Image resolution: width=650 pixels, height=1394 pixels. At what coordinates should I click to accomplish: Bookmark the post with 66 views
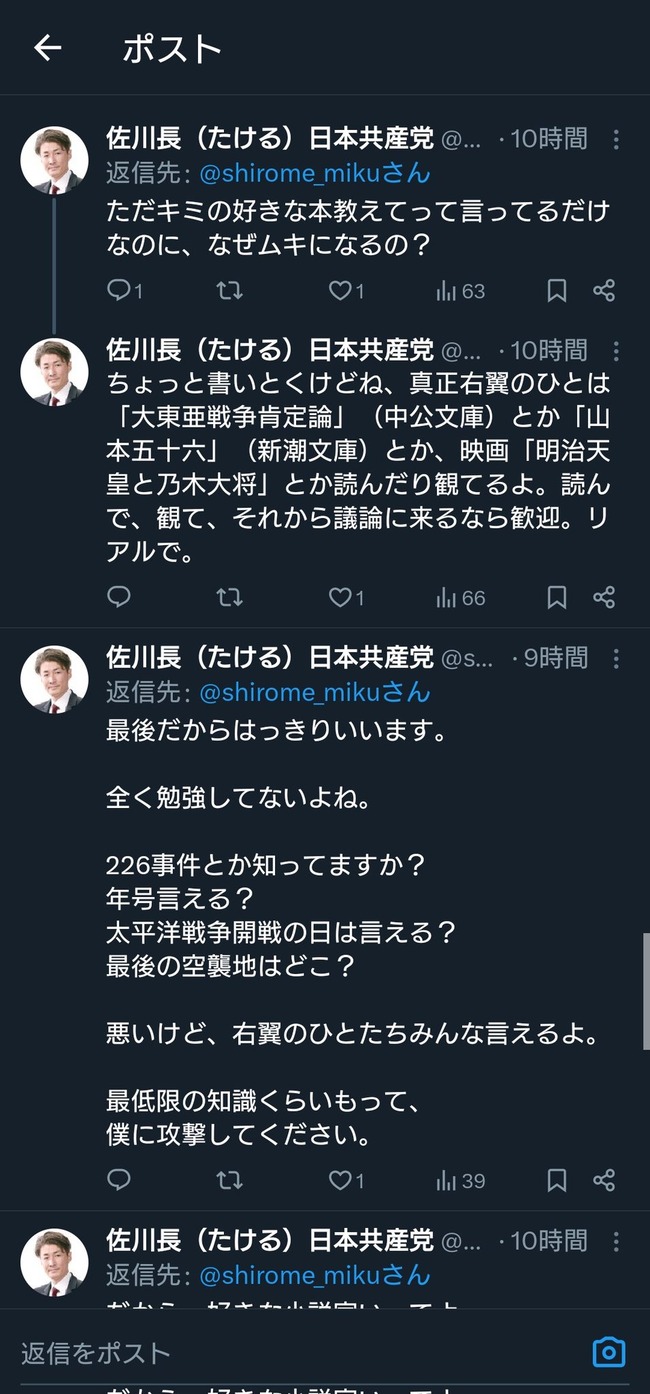(557, 597)
